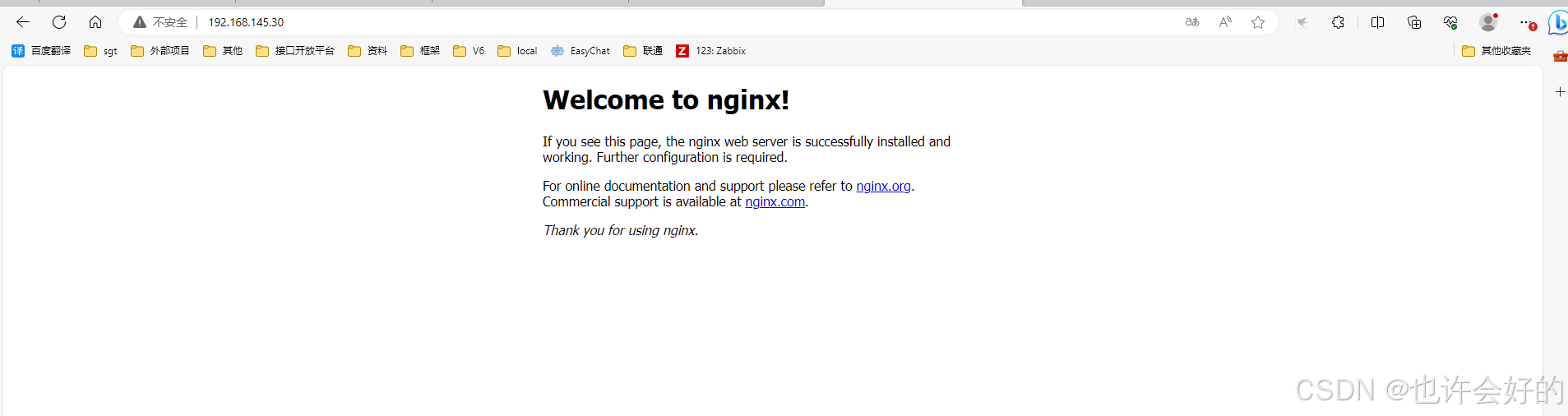Open the 接口开放平台 bookmark folder

point(295,51)
